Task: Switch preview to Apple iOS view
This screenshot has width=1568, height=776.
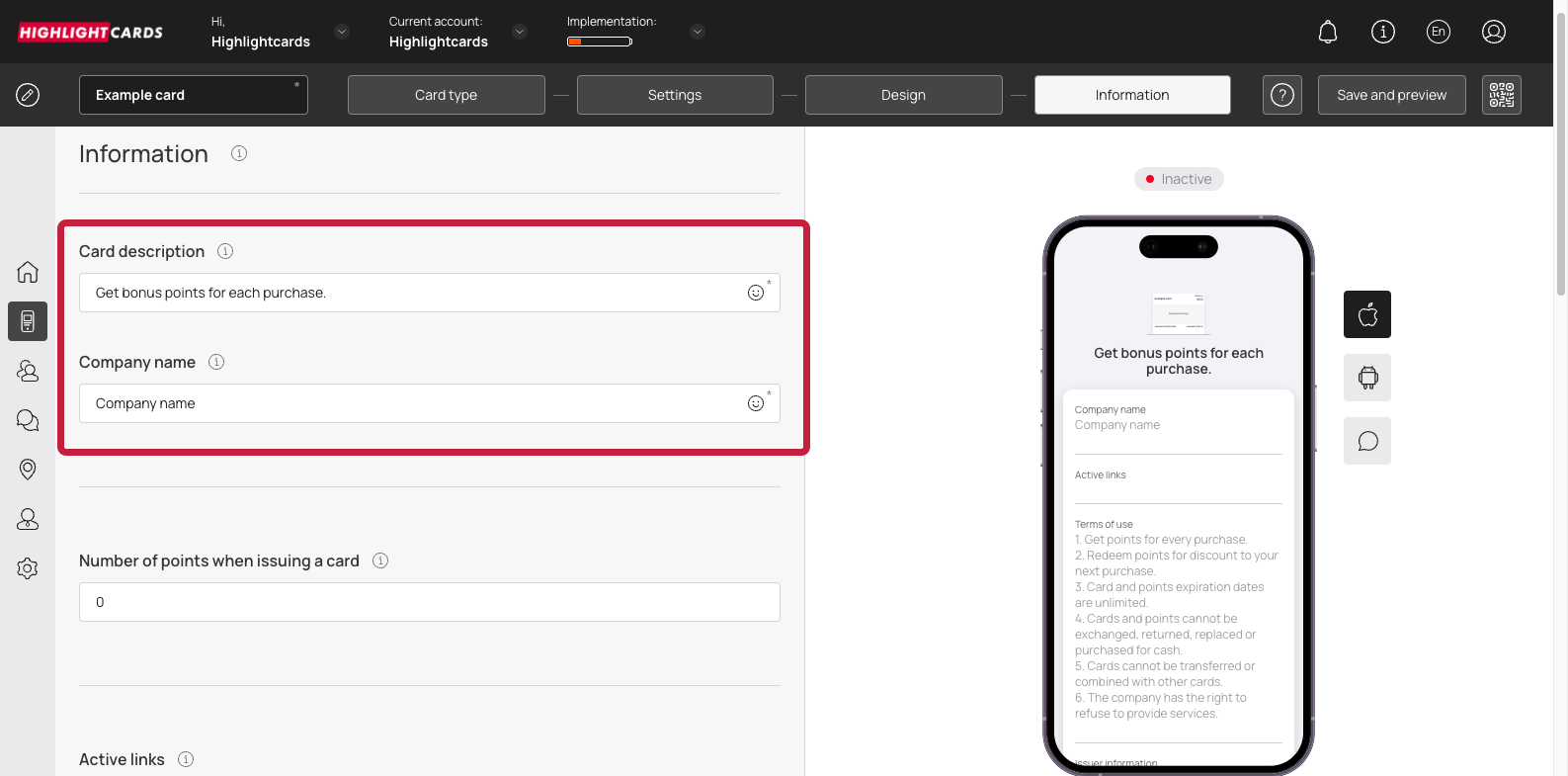Action: tap(1367, 314)
